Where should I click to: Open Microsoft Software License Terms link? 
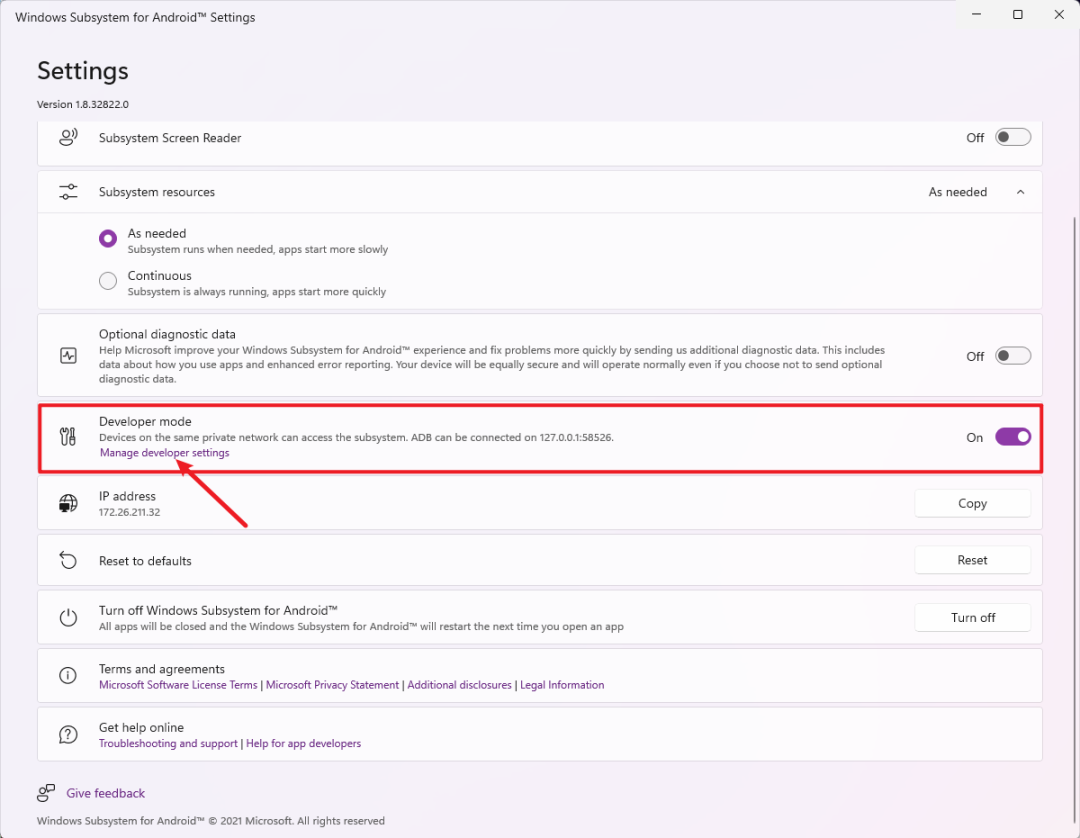[178, 685]
